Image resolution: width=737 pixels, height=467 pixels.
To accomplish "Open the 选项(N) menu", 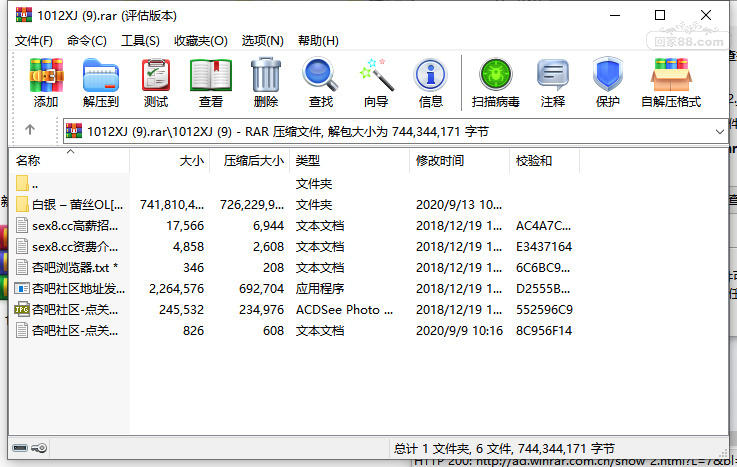I will 262,41.
